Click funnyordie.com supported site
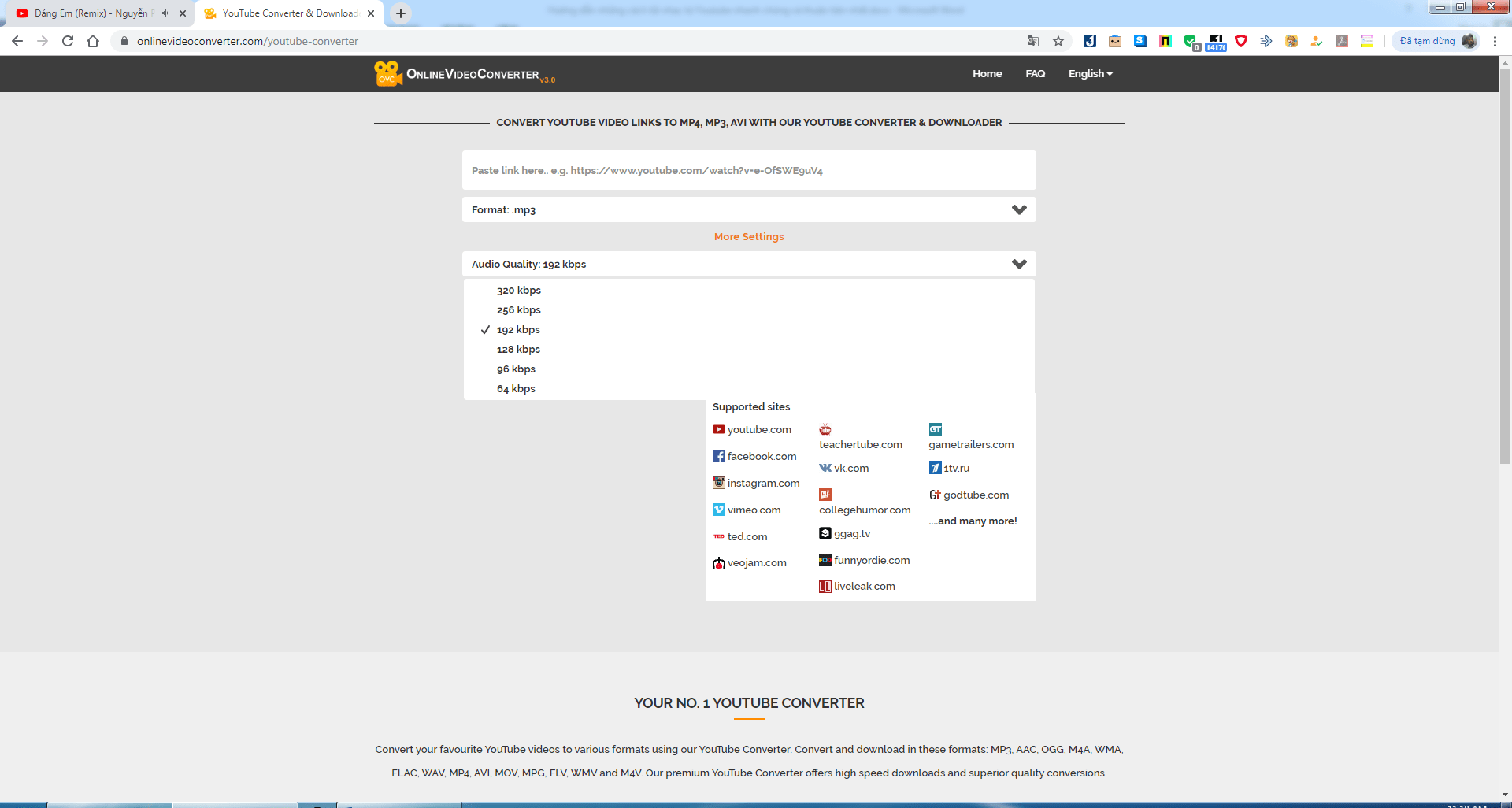This screenshot has width=1512, height=808. click(x=865, y=560)
